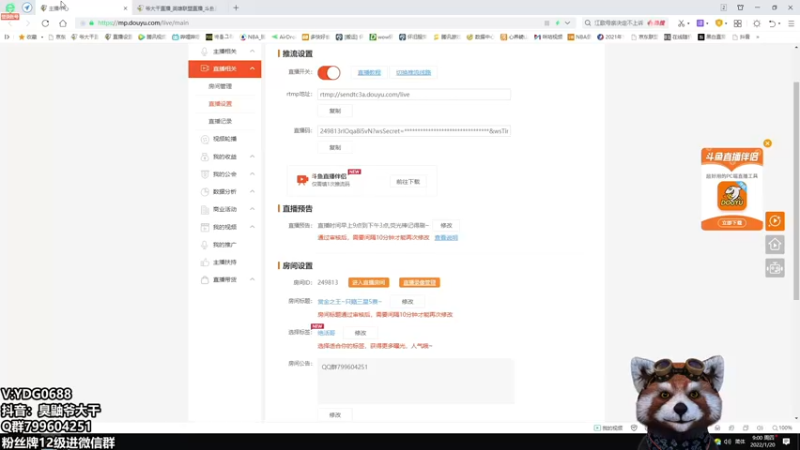This screenshot has height=450, width=800.
Task: Click 修改 next to 选择标签
Action: tap(360, 333)
